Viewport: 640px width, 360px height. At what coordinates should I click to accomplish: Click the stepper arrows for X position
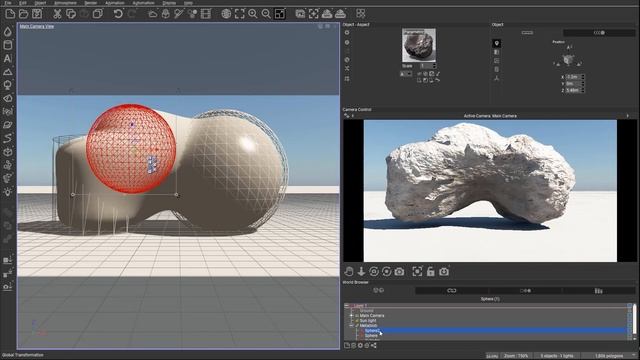[583, 77]
